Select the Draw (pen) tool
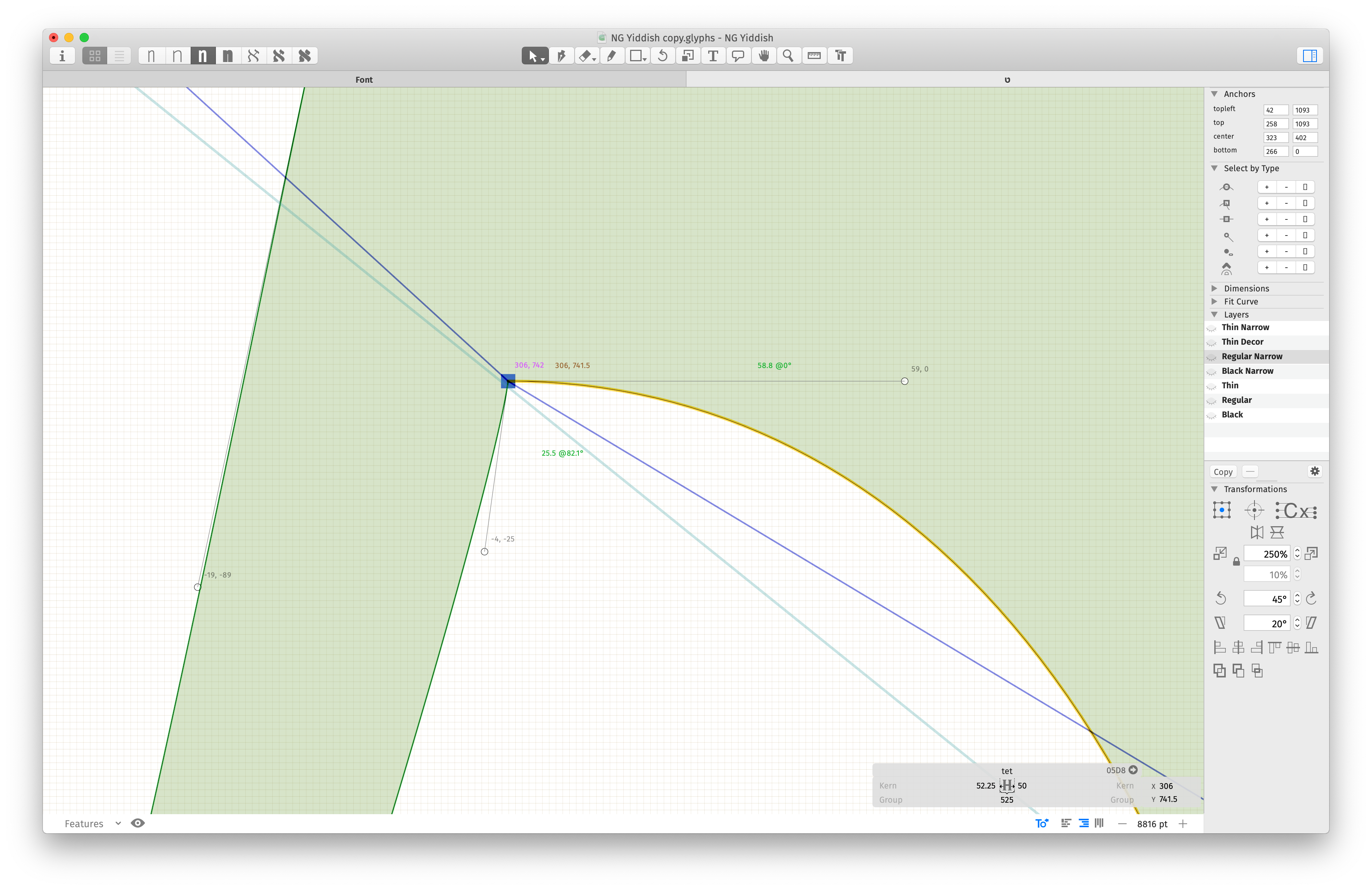Screen dimensions: 1372x890 click(x=562, y=56)
